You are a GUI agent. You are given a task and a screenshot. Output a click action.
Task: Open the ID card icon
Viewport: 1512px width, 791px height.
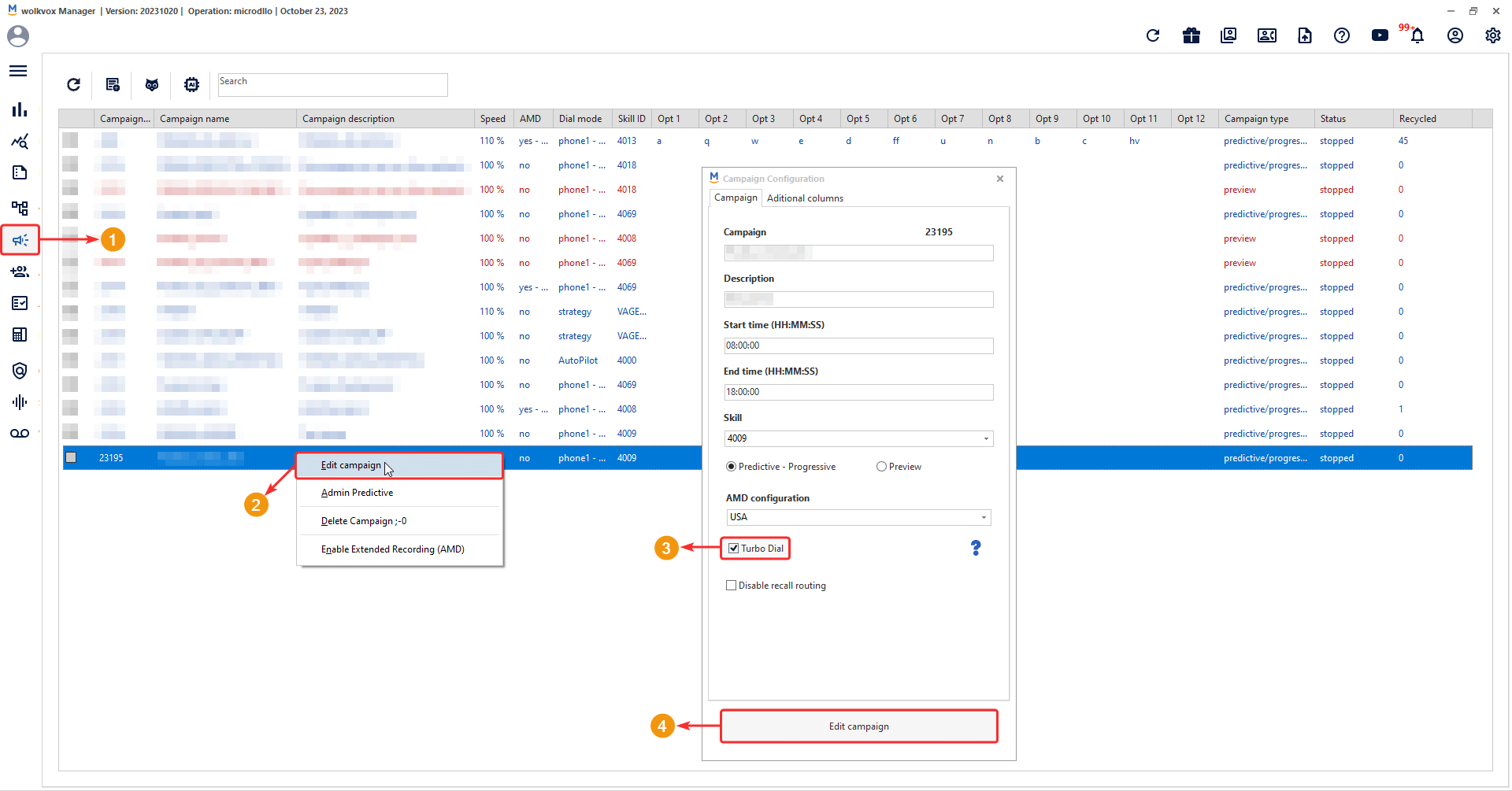click(x=1267, y=35)
